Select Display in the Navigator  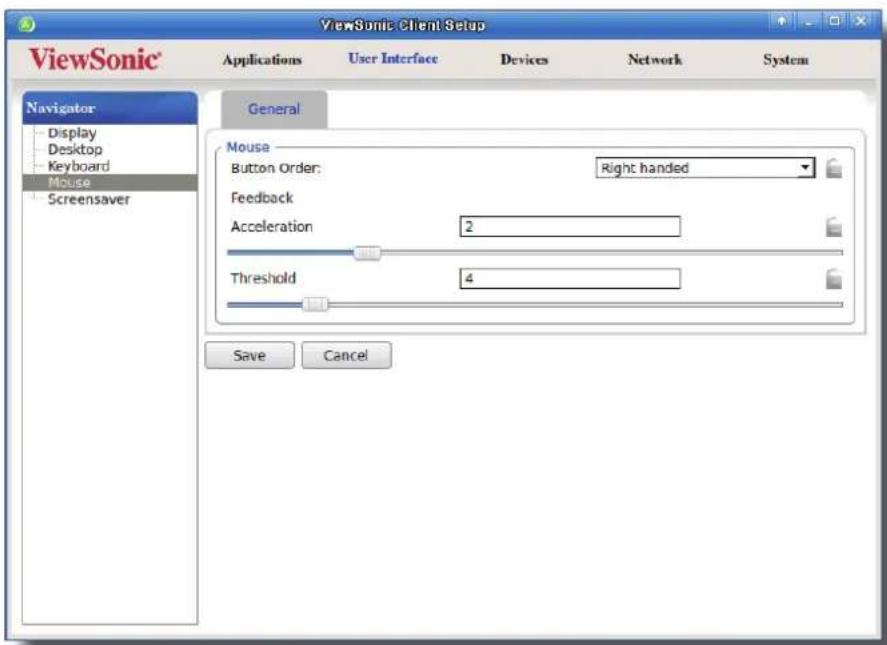coord(72,133)
